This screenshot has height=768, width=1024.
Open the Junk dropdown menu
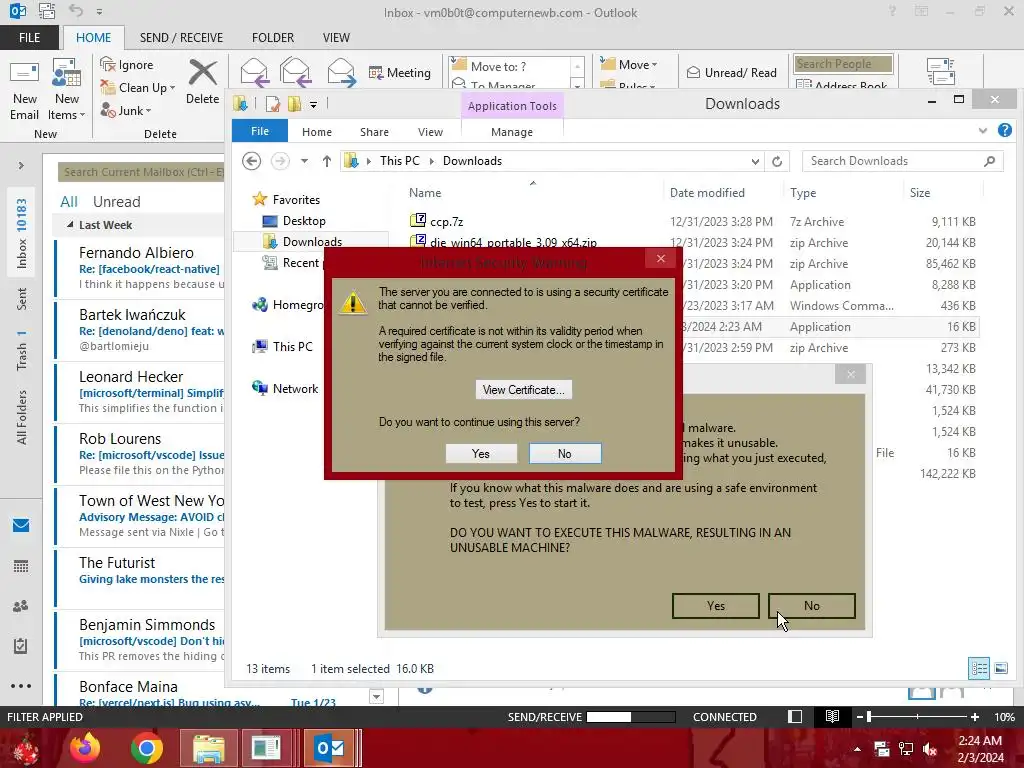coord(125,110)
